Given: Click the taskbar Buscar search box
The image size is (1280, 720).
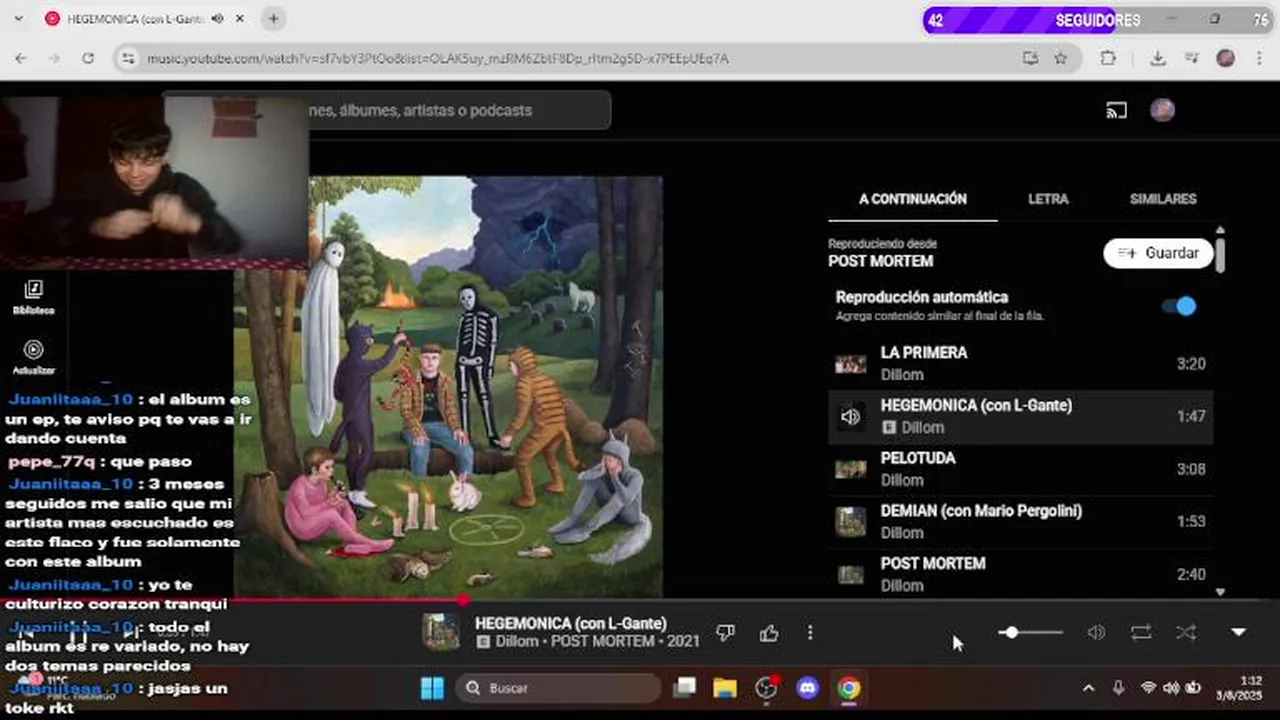Looking at the screenshot, I should click(559, 688).
